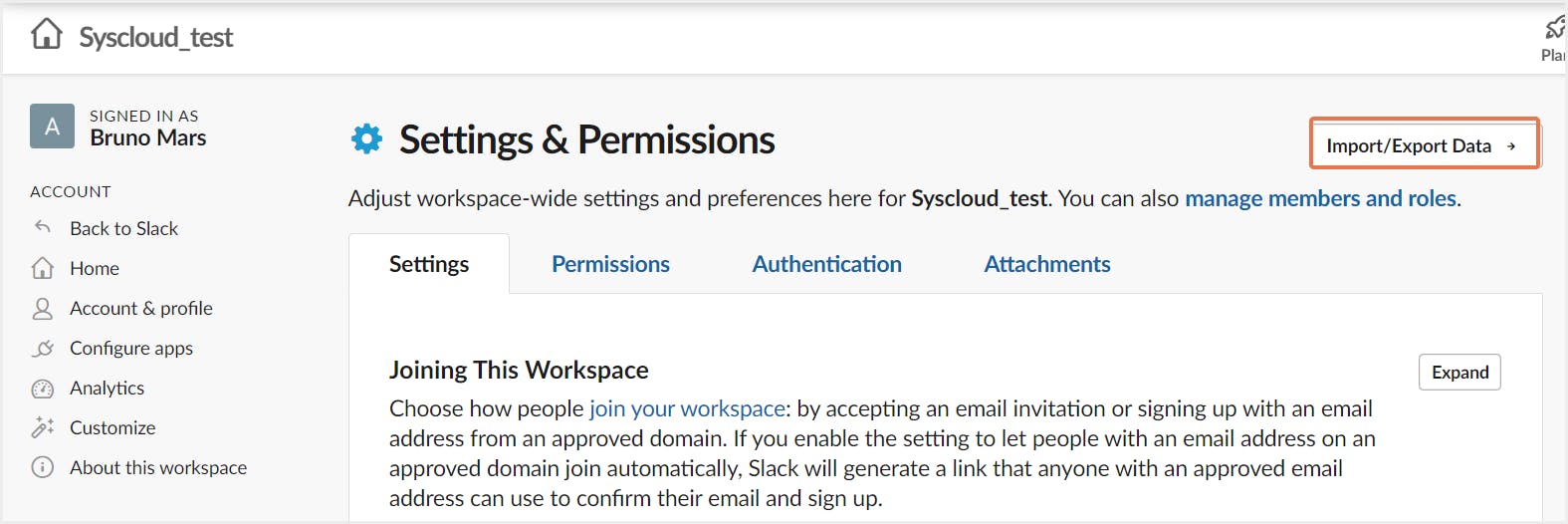Click the user avatar letter A
Image resolution: width=1568 pixels, height=524 pixels.
tap(52, 127)
